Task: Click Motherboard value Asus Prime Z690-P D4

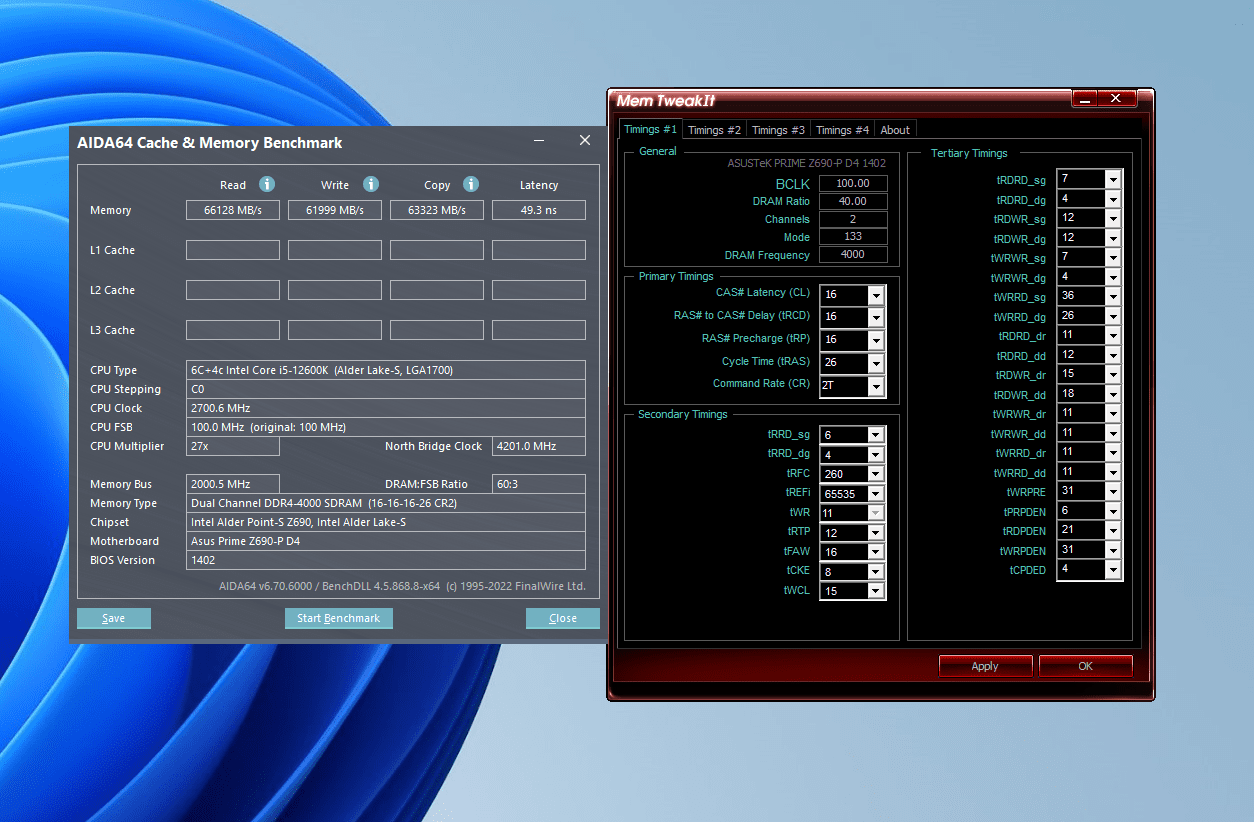Action: tap(386, 541)
